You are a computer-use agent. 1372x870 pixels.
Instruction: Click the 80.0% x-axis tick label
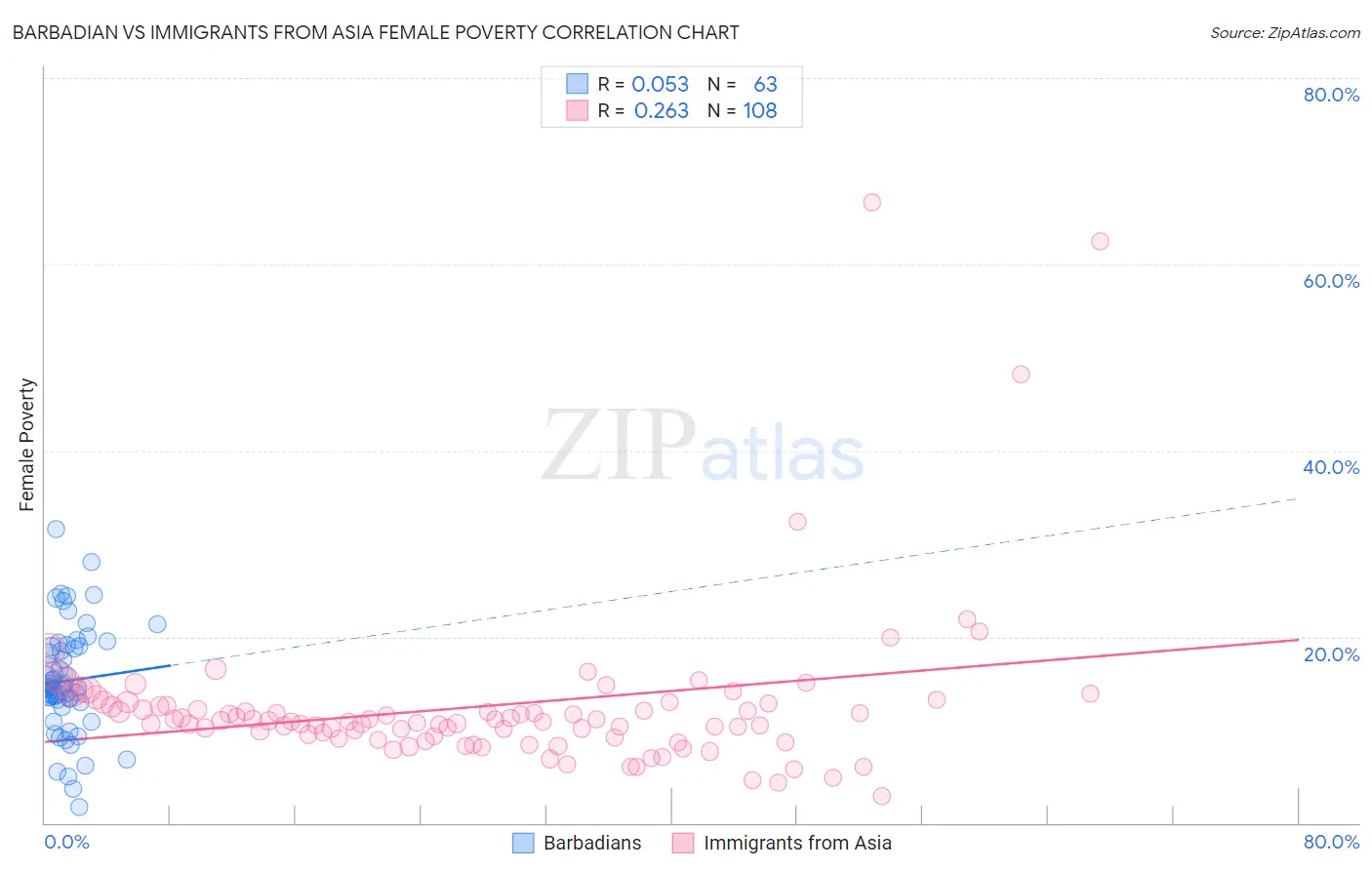click(x=1331, y=842)
